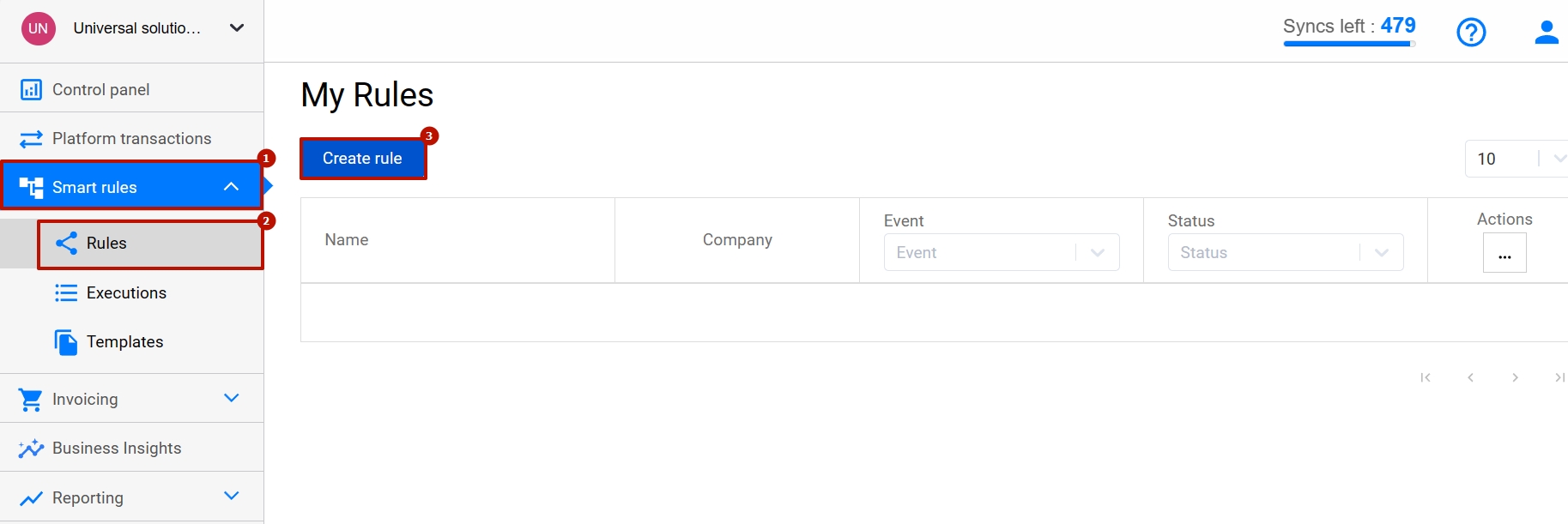Click the Smart rules icon
This screenshot has height=524, width=1568.
(31, 187)
